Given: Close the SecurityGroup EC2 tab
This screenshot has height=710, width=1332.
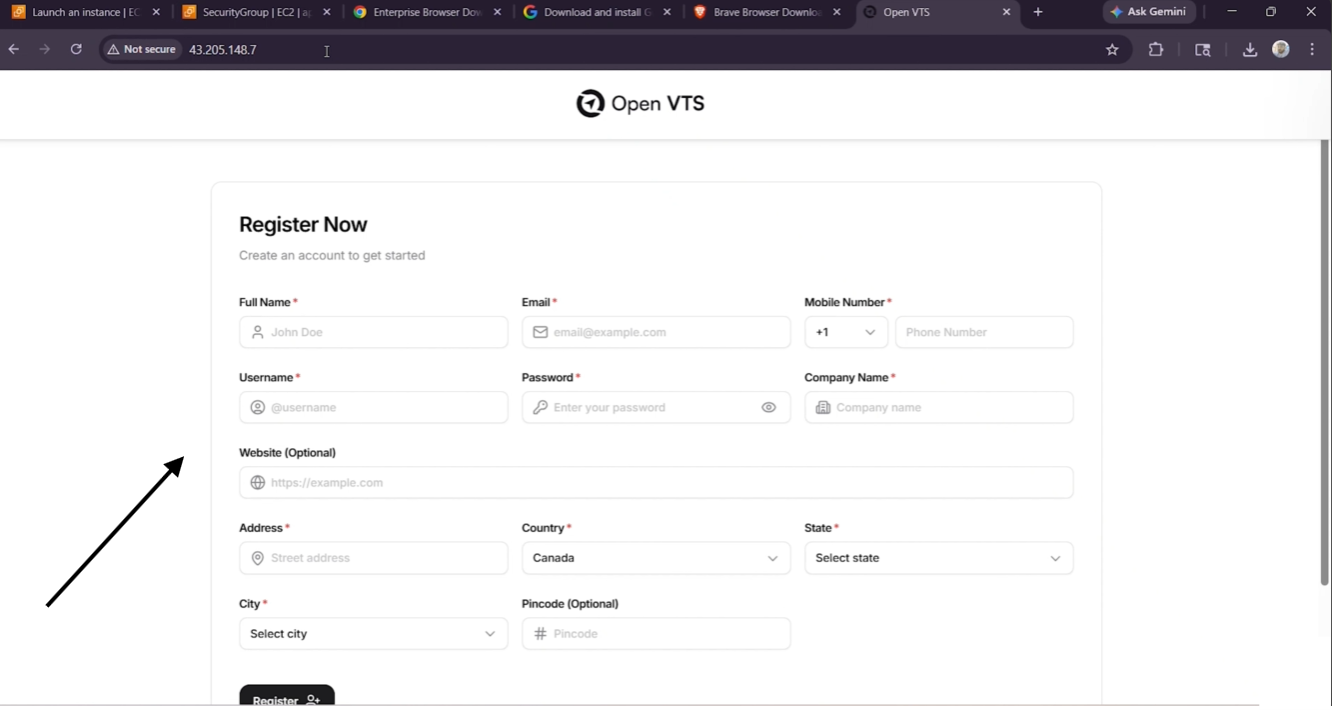Looking at the screenshot, I should pyautogui.click(x=327, y=12).
